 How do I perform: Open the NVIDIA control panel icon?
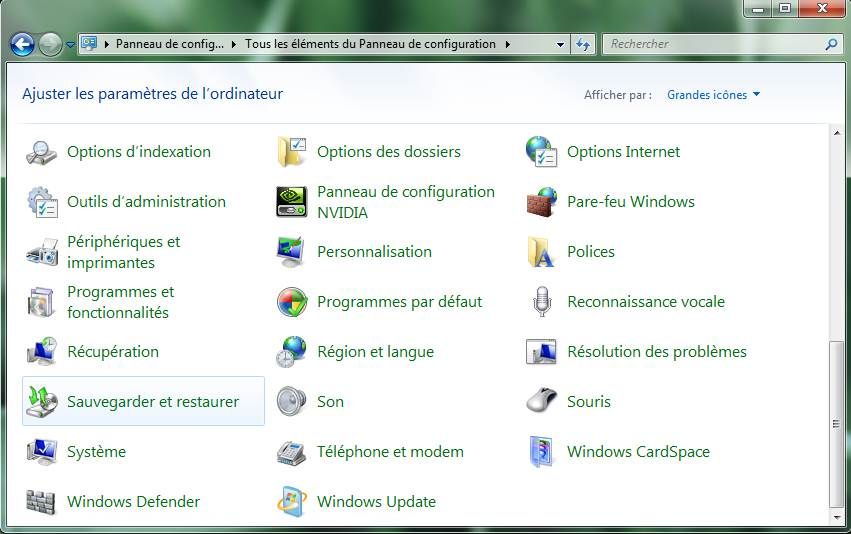click(x=291, y=202)
